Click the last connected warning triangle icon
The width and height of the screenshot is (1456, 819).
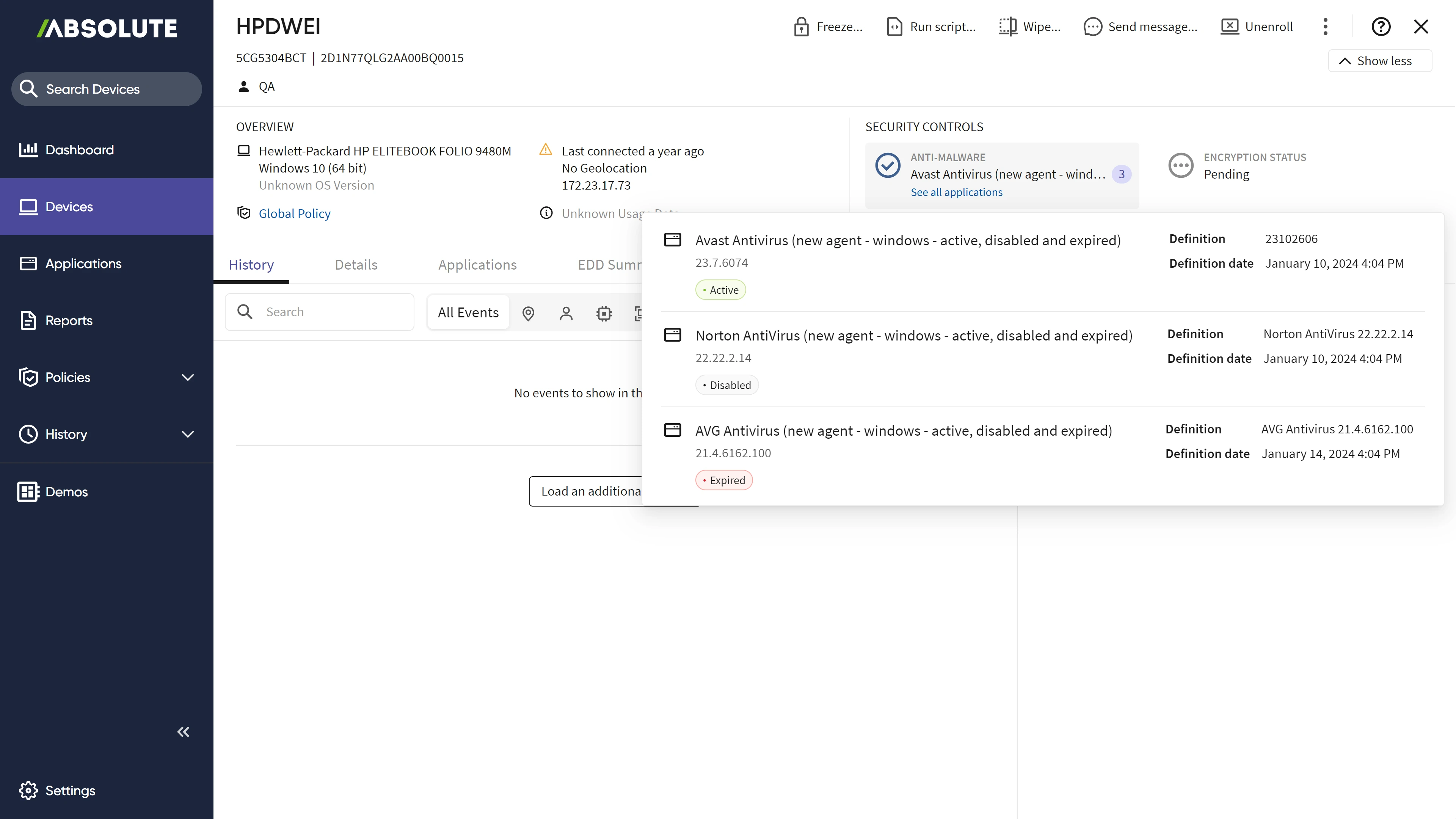click(x=546, y=149)
